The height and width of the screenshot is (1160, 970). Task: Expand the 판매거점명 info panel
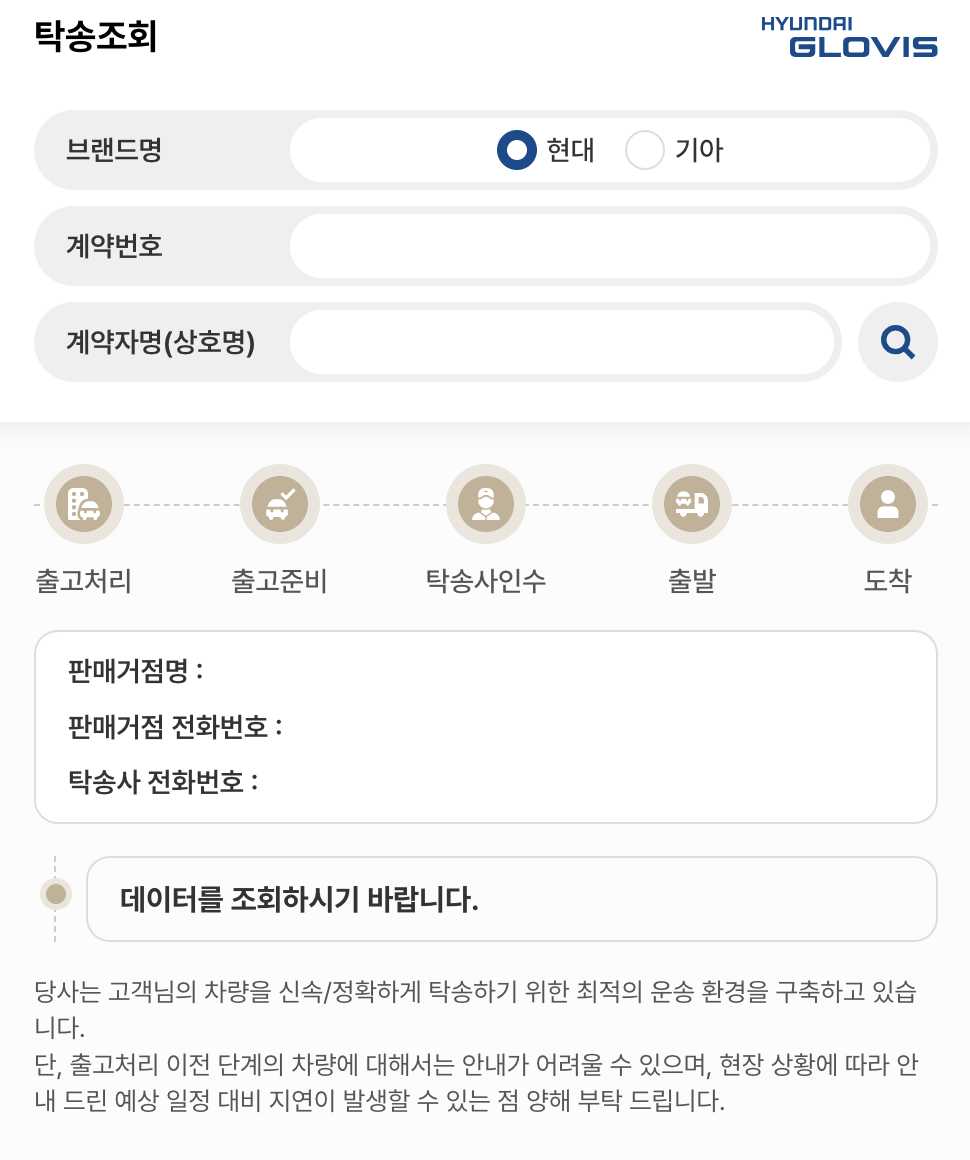486,726
